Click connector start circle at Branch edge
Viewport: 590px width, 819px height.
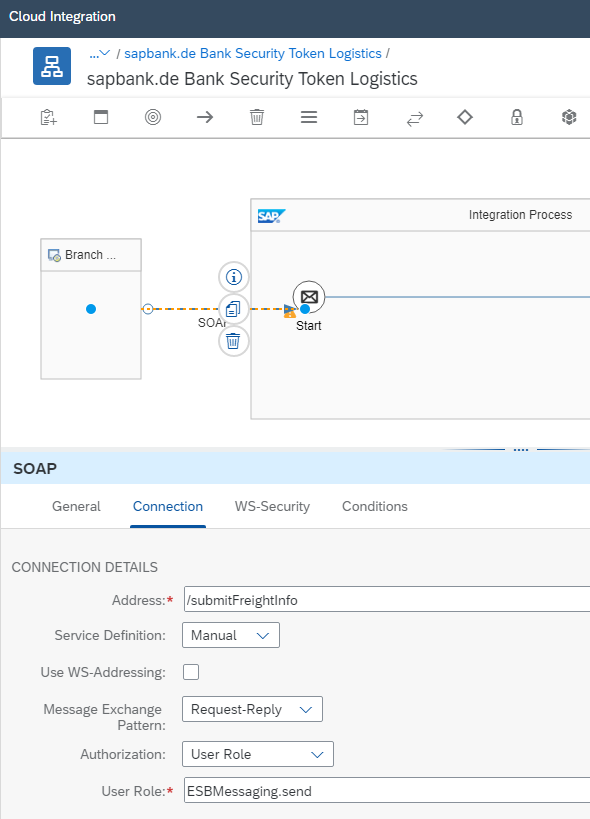148,309
